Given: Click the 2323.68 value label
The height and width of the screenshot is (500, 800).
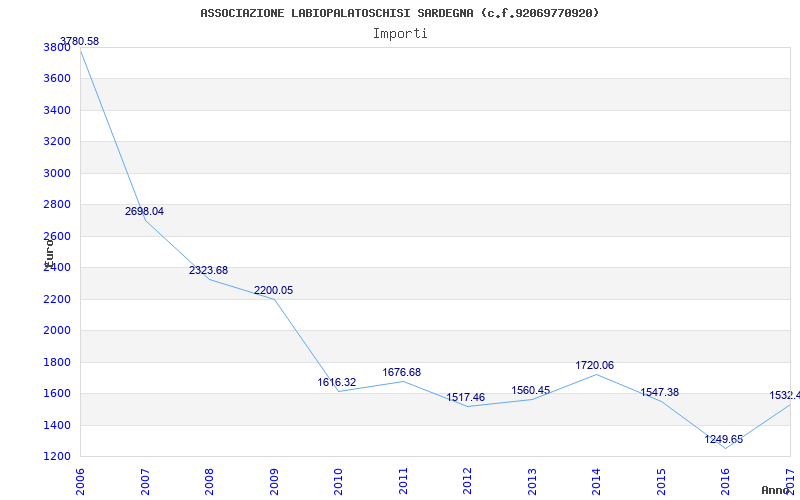Looking at the screenshot, I should coord(208,271).
